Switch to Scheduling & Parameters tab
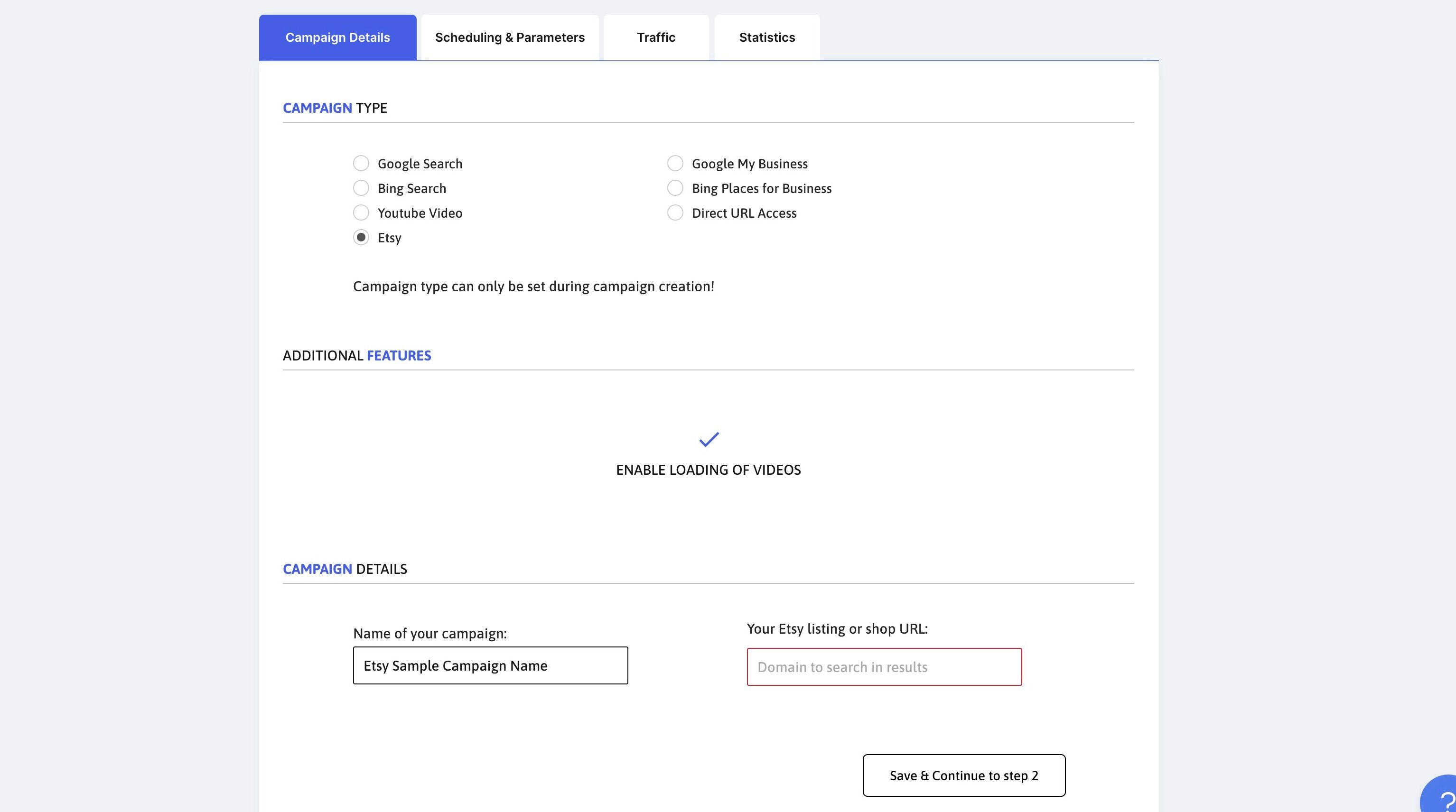 pyautogui.click(x=510, y=37)
